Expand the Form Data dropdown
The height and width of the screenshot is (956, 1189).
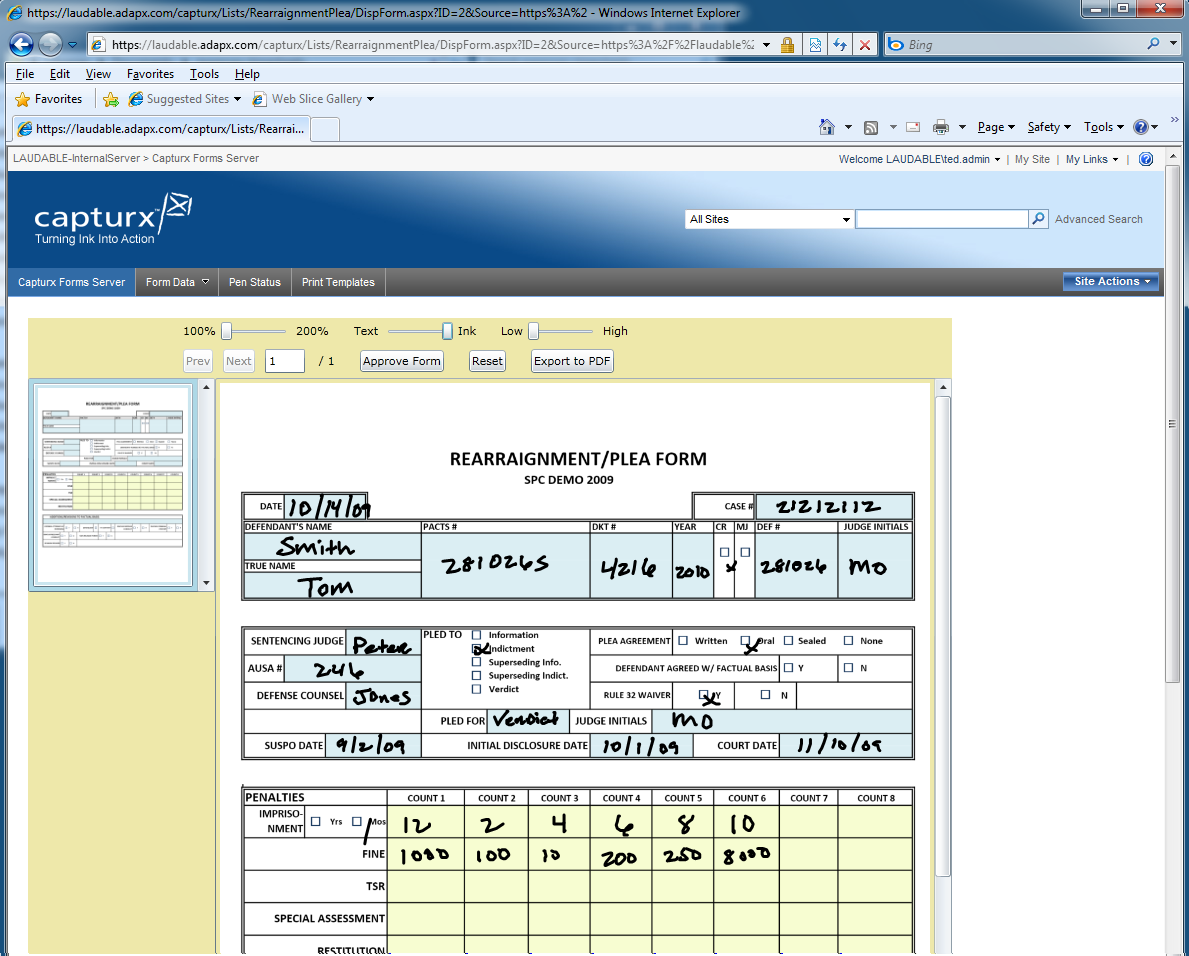pos(177,282)
